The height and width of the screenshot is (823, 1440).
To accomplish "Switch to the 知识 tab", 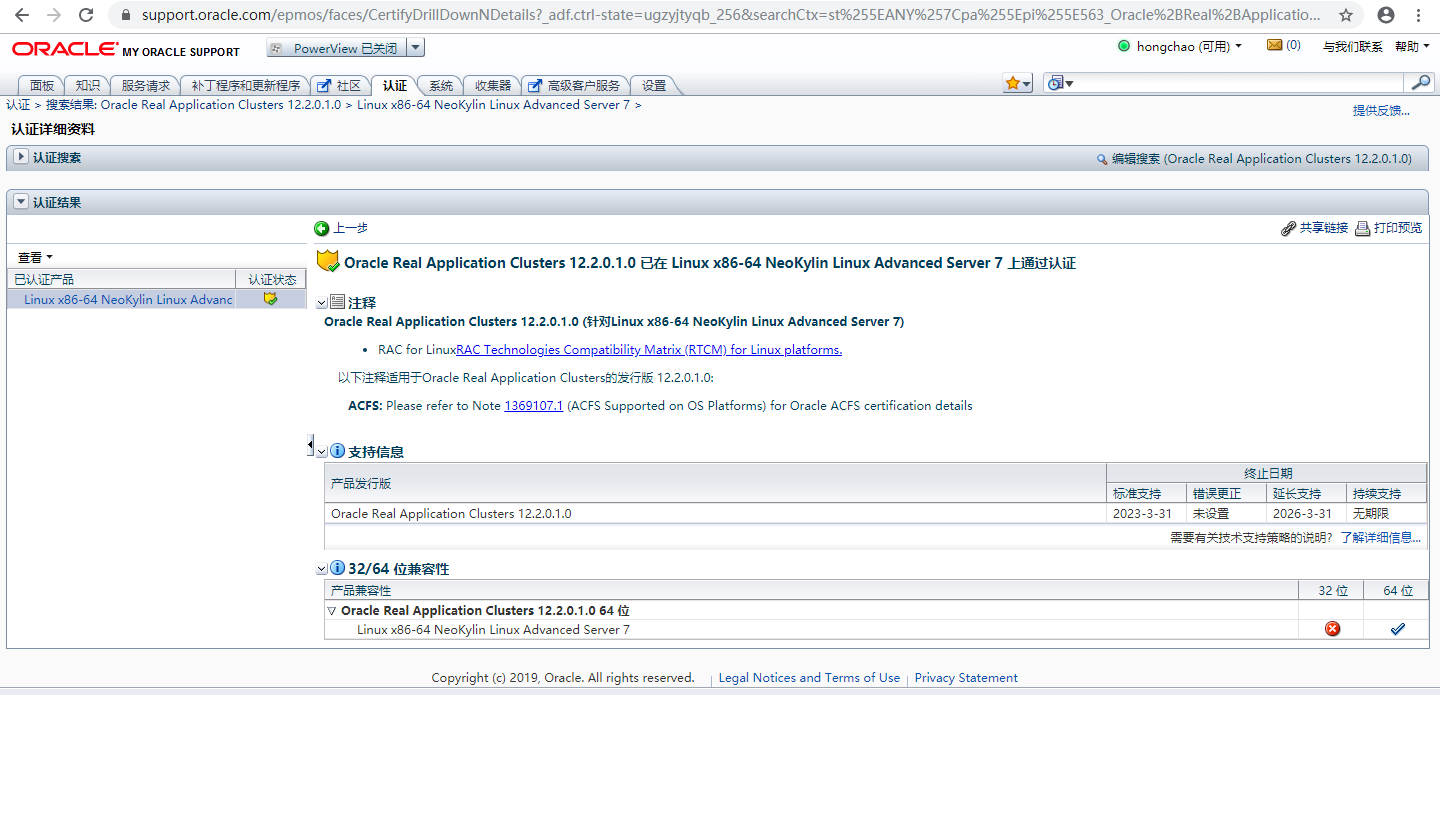I will (x=88, y=86).
